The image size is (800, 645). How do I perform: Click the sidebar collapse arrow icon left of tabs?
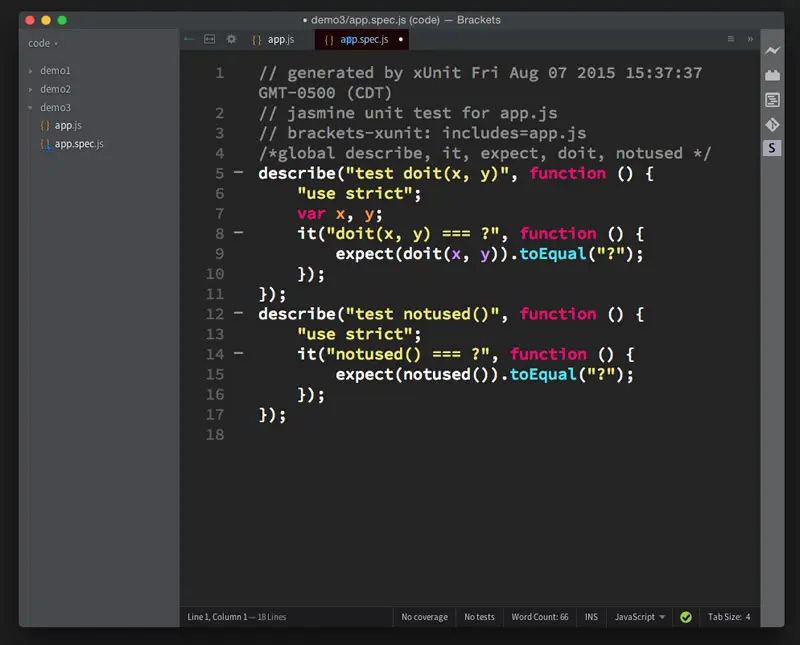pyautogui.click(x=189, y=39)
